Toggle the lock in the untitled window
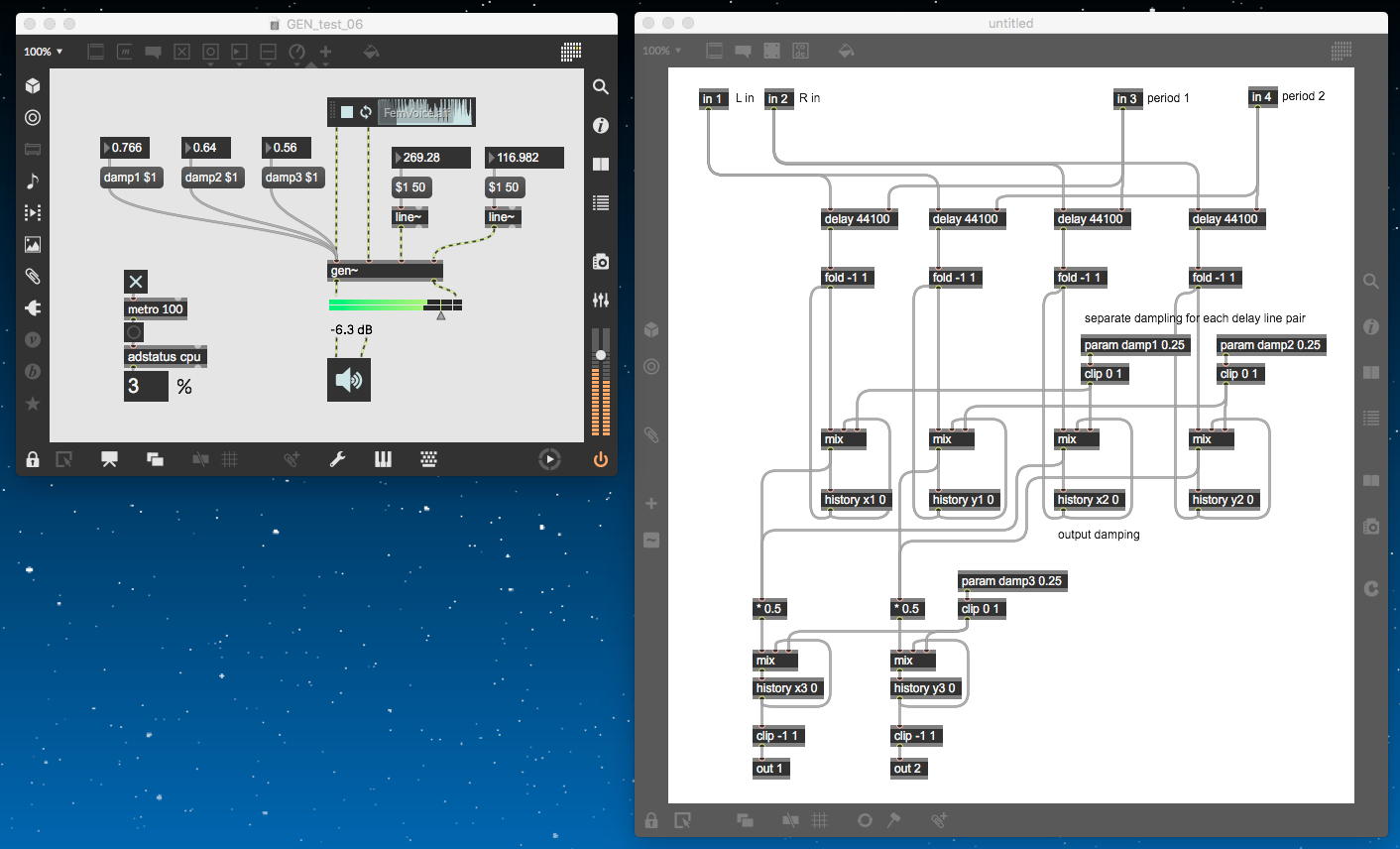The image size is (1400, 849). click(x=651, y=820)
